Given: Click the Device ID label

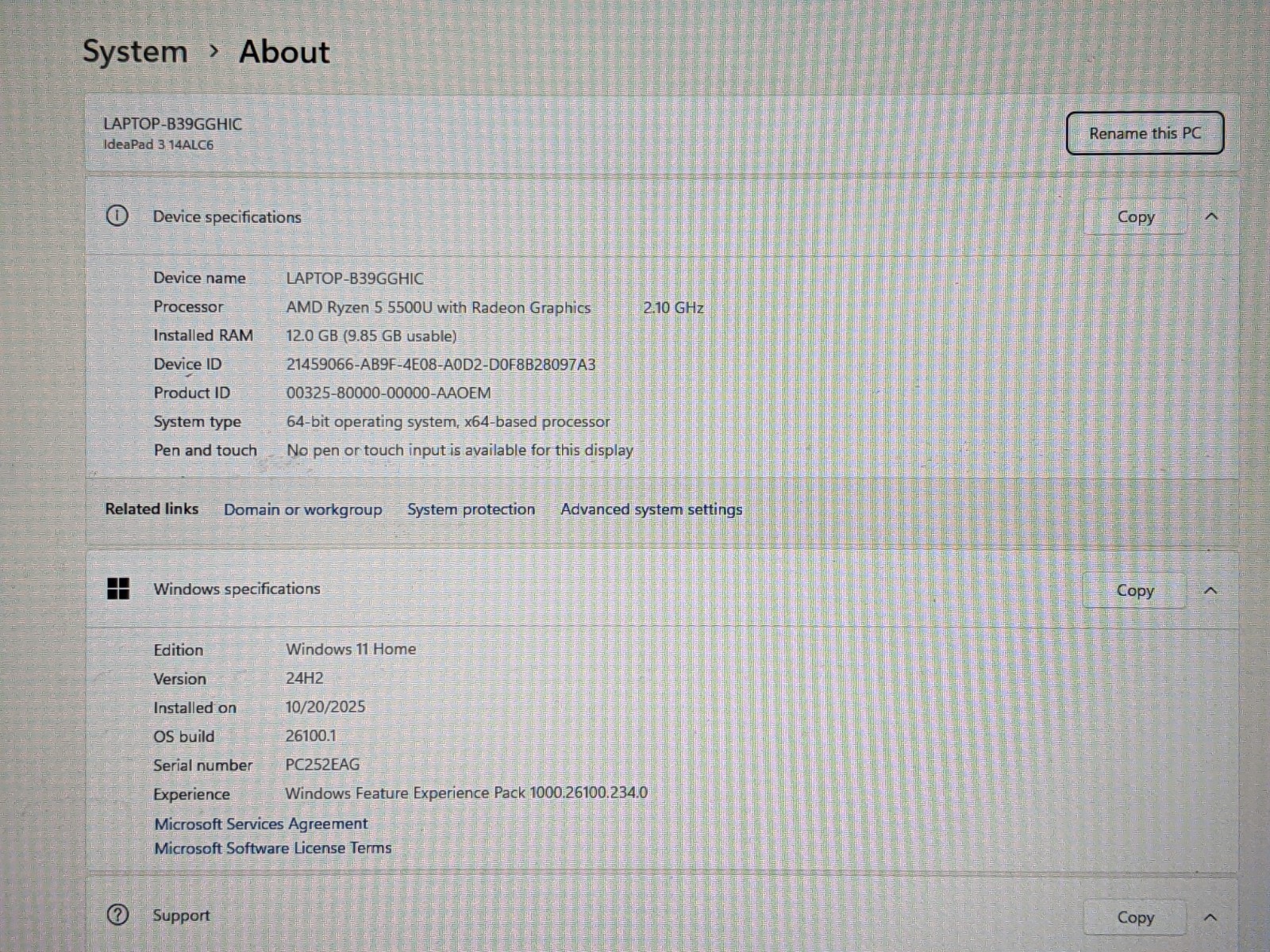Looking at the screenshot, I should pyautogui.click(x=187, y=364).
